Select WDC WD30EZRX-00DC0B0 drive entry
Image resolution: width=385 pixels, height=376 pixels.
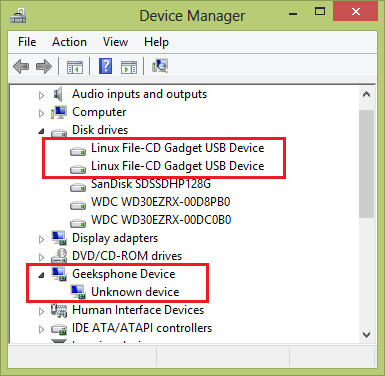tap(161, 220)
